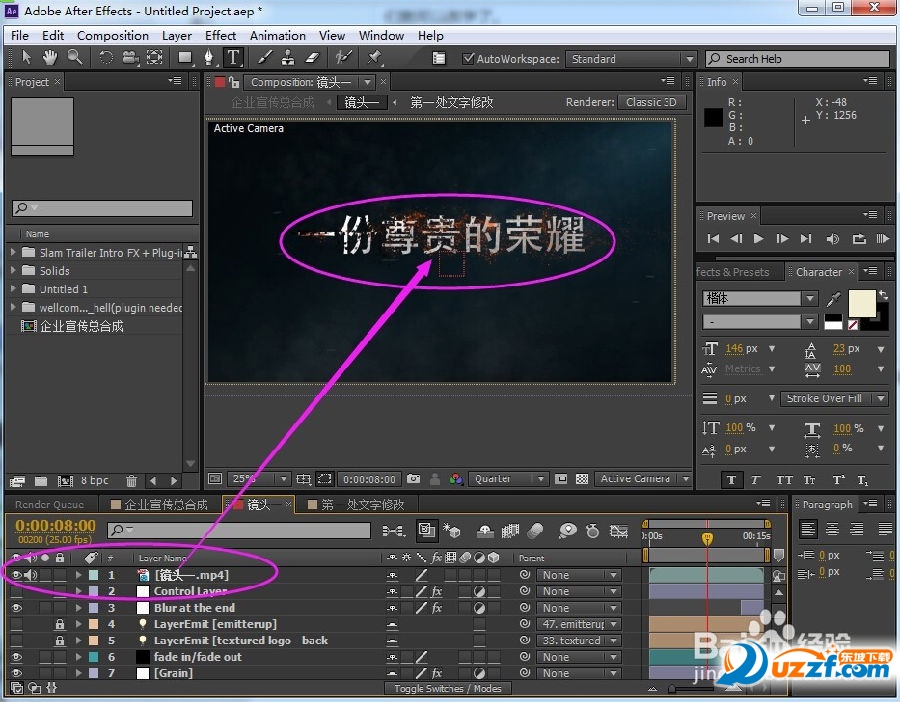Expand the Slam Trailer Intro FX folder
The image size is (900, 702).
pyautogui.click(x=13, y=252)
